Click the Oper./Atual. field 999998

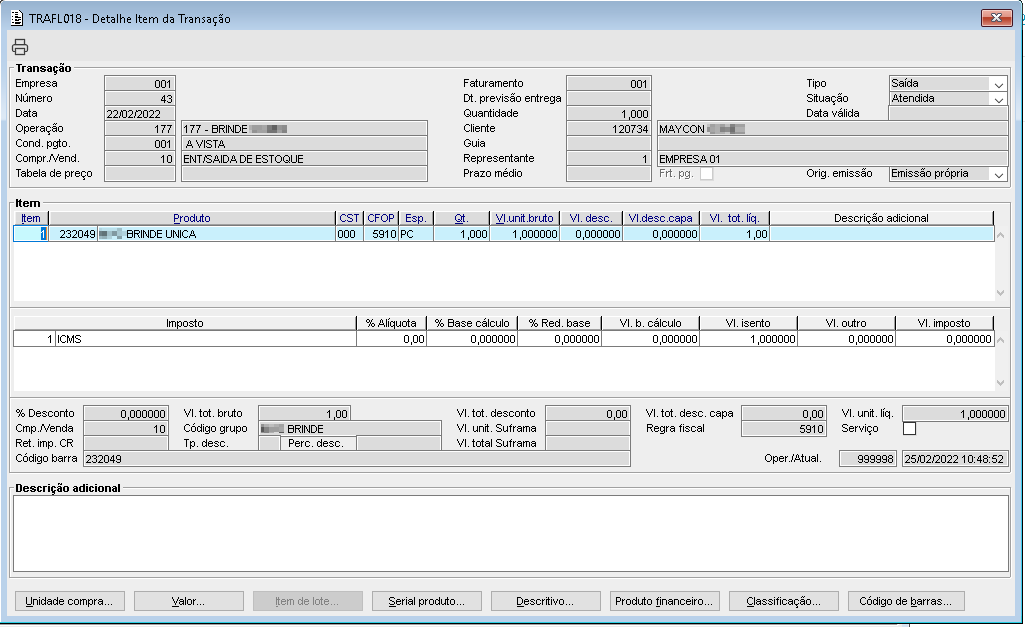868,459
